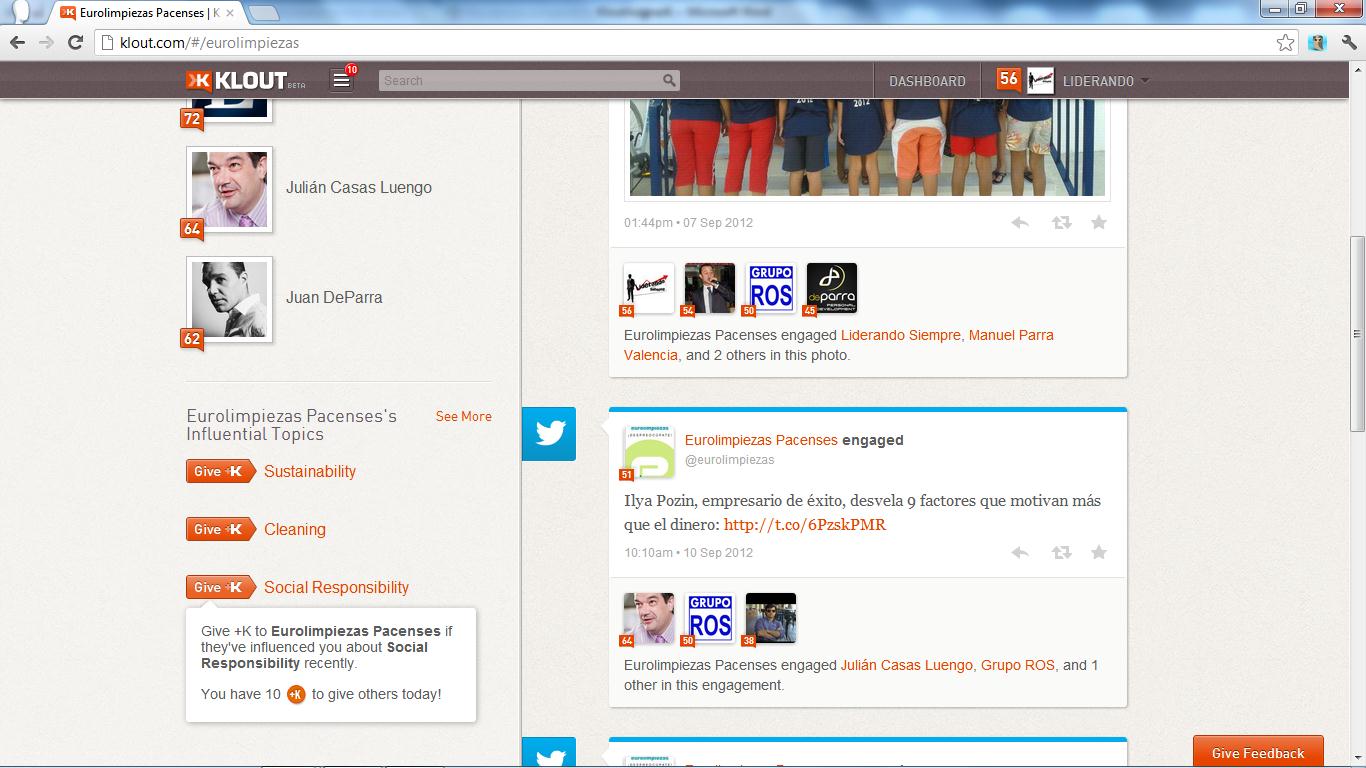Open the photo of people in shorts
The image size is (1366, 768).
click(867, 148)
